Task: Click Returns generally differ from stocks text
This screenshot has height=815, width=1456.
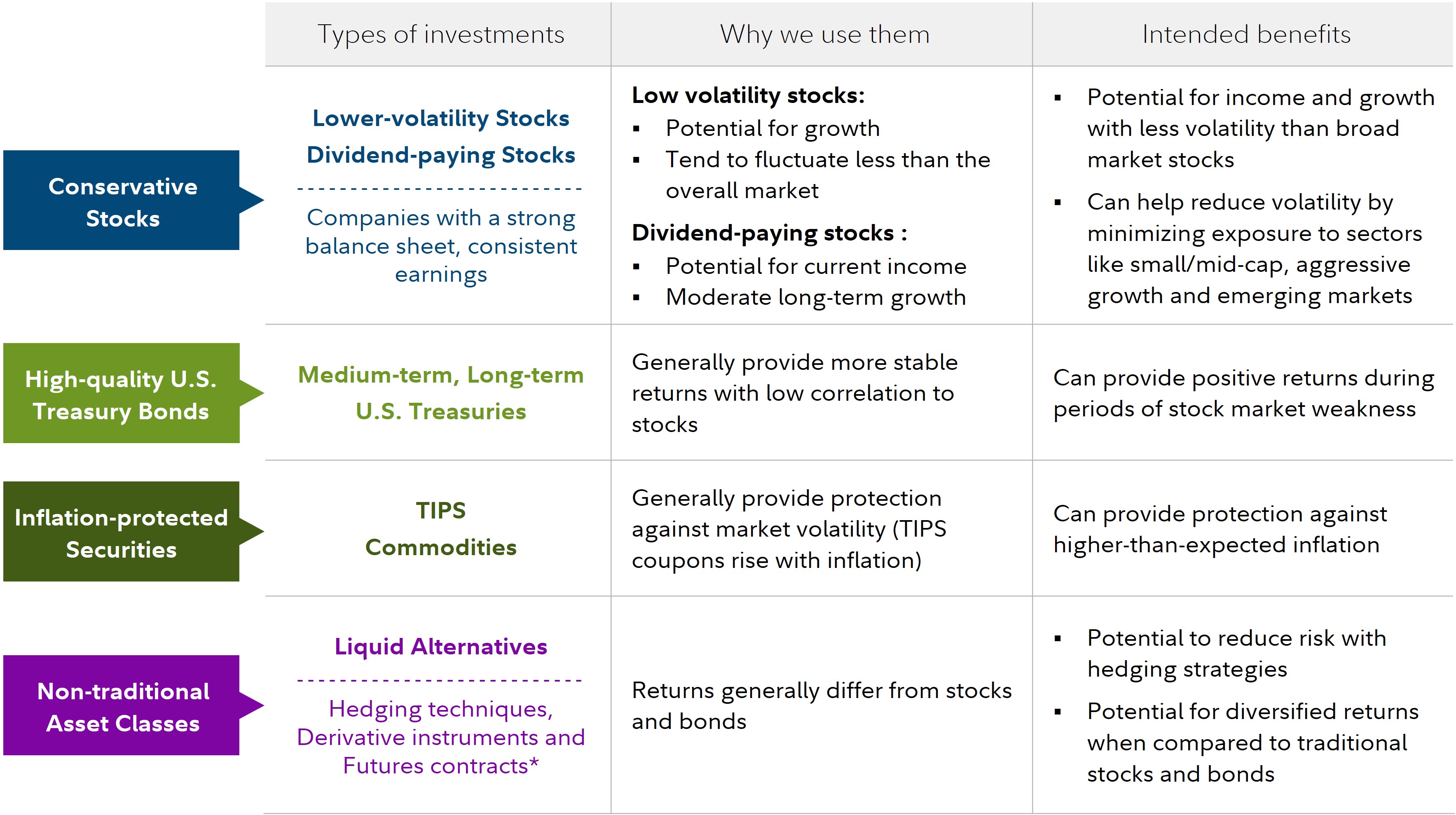Action: coord(821,691)
